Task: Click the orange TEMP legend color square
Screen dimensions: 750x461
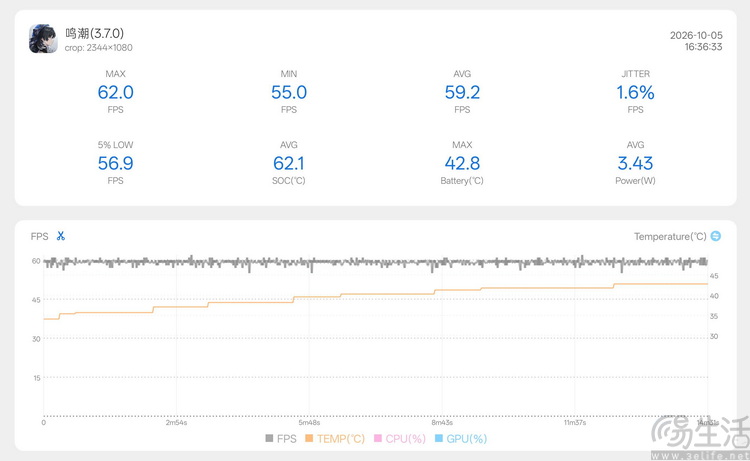Action: pos(309,439)
